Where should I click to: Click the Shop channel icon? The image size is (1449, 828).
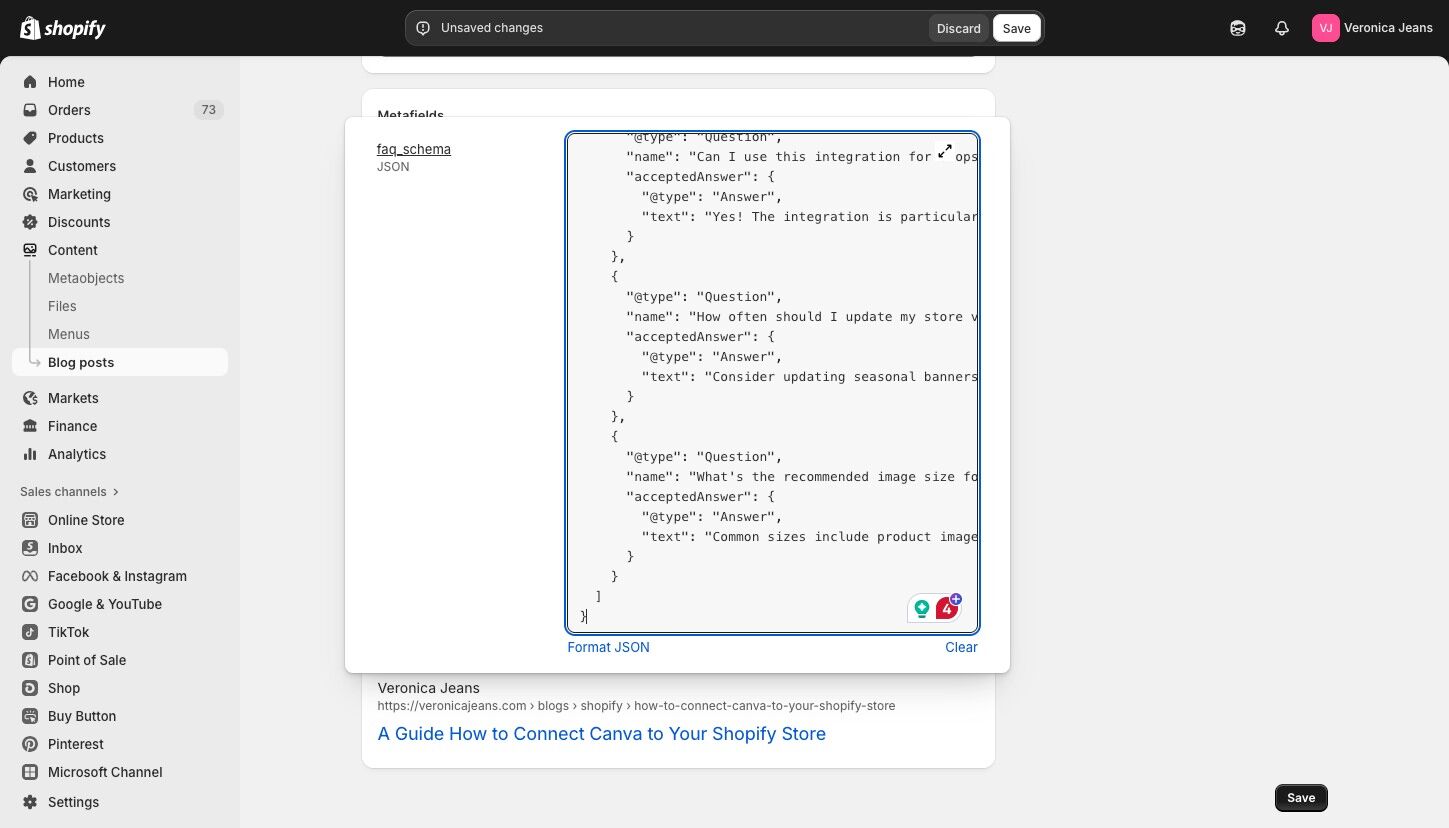(x=30, y=688)
